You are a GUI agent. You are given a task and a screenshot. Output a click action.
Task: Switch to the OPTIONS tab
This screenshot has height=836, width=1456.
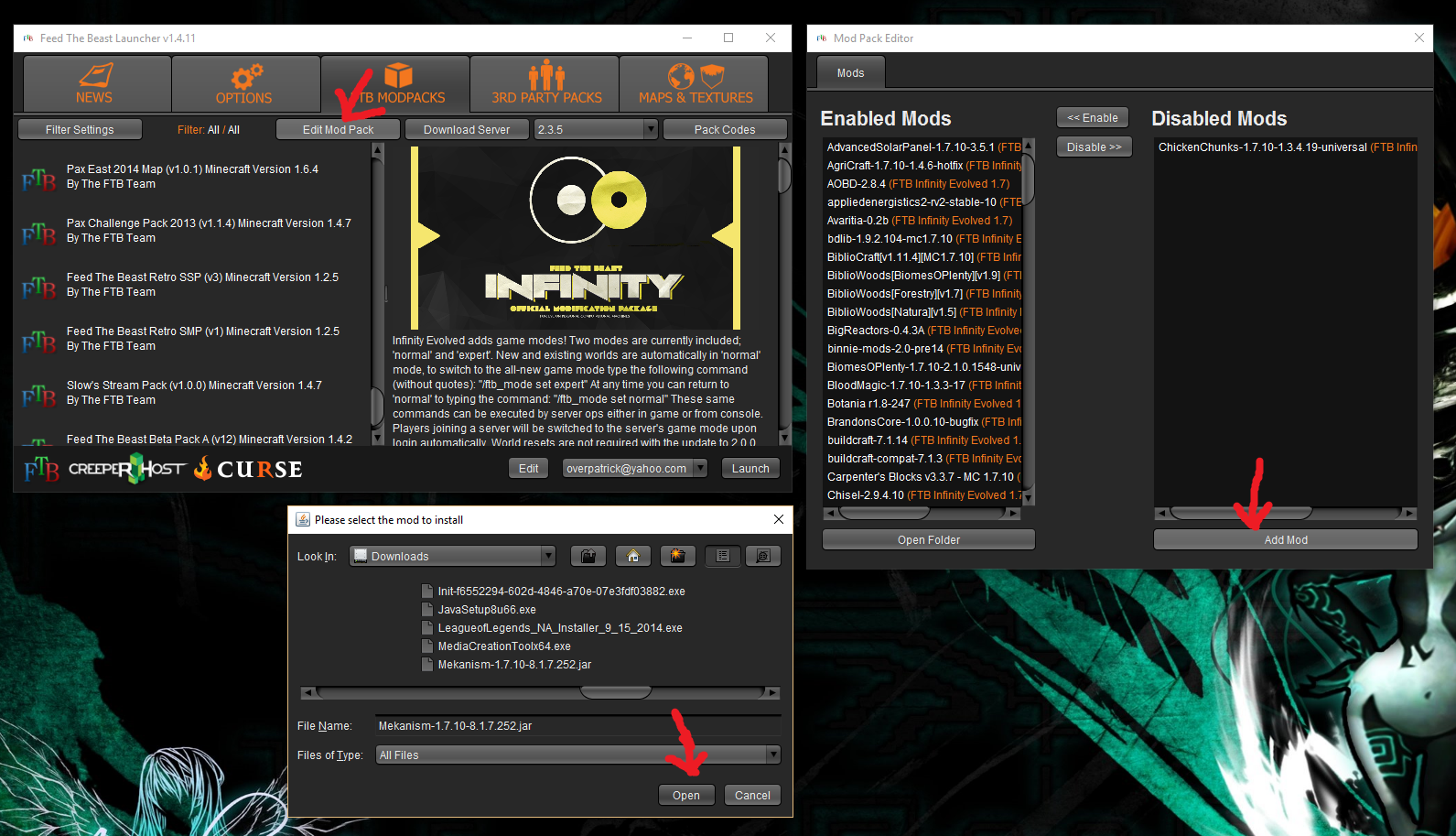point(245,83)
